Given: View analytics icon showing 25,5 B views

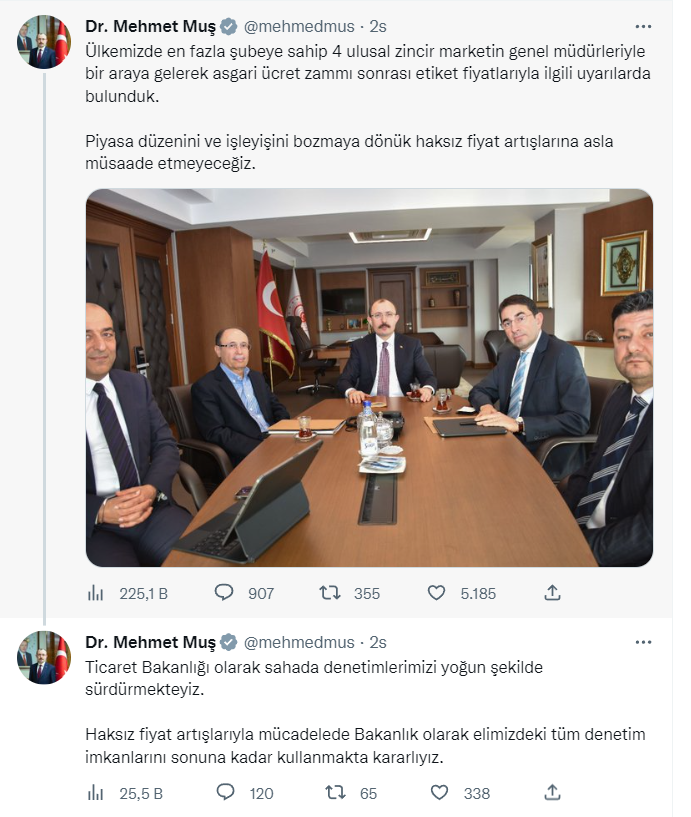Looking at the screenshot, I should coord(95,793).
